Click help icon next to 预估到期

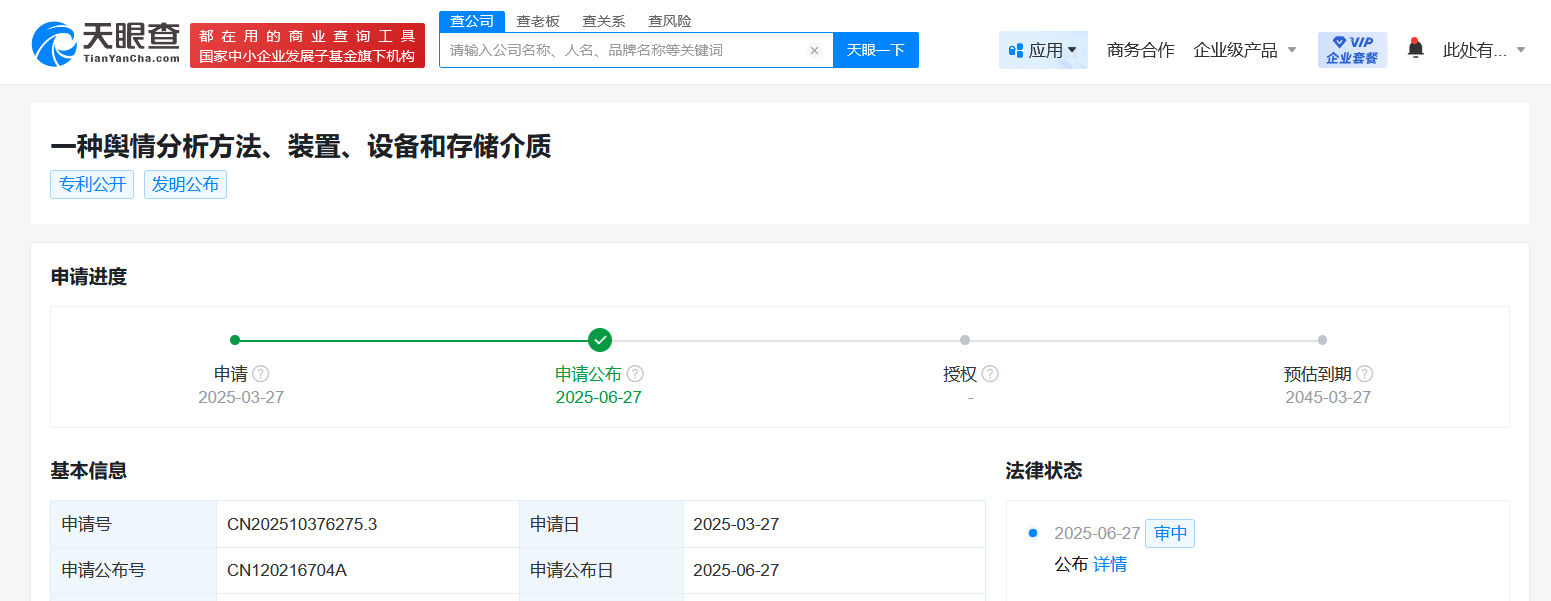click(x=1364, y=374)
